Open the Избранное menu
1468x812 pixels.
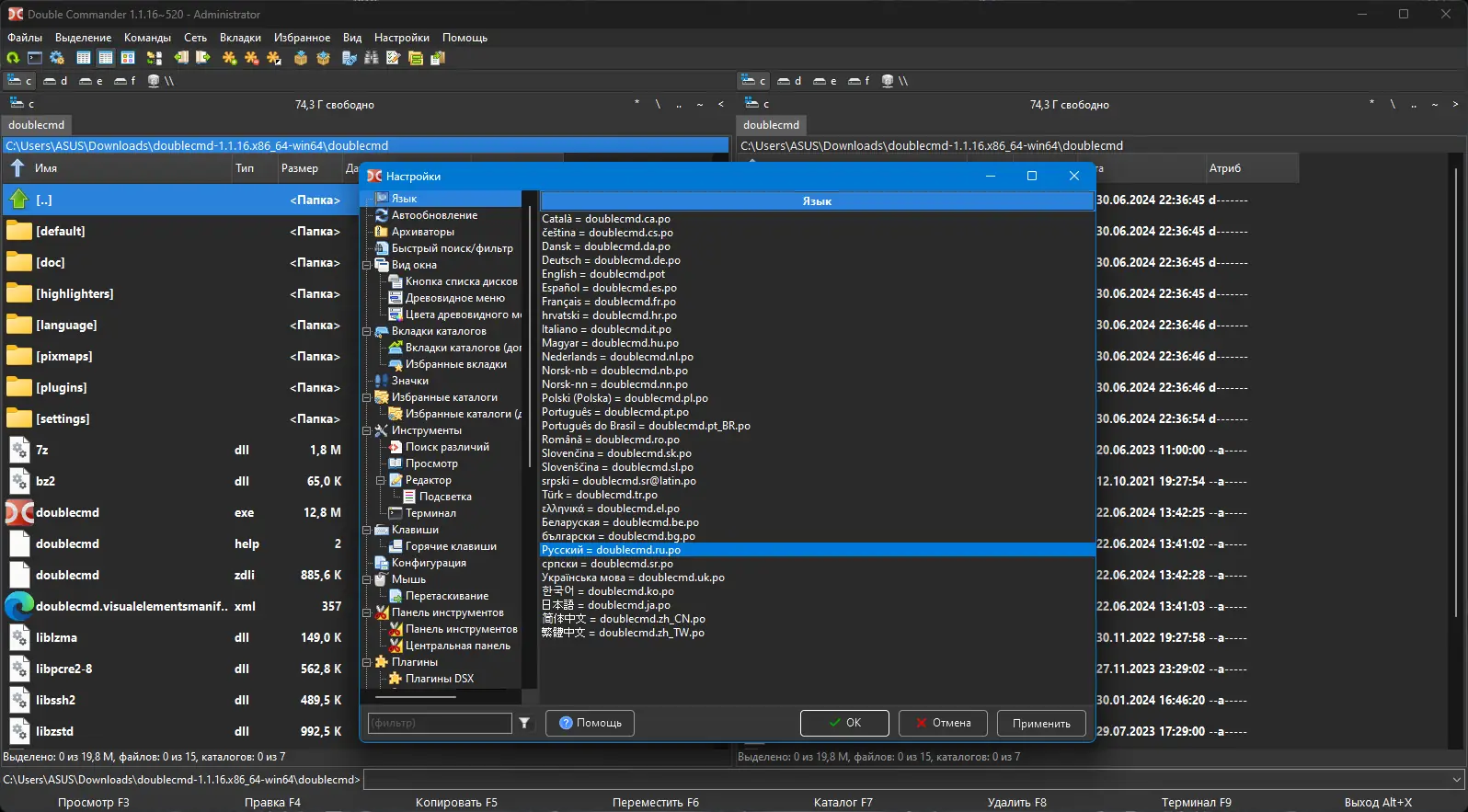(302, 38)
